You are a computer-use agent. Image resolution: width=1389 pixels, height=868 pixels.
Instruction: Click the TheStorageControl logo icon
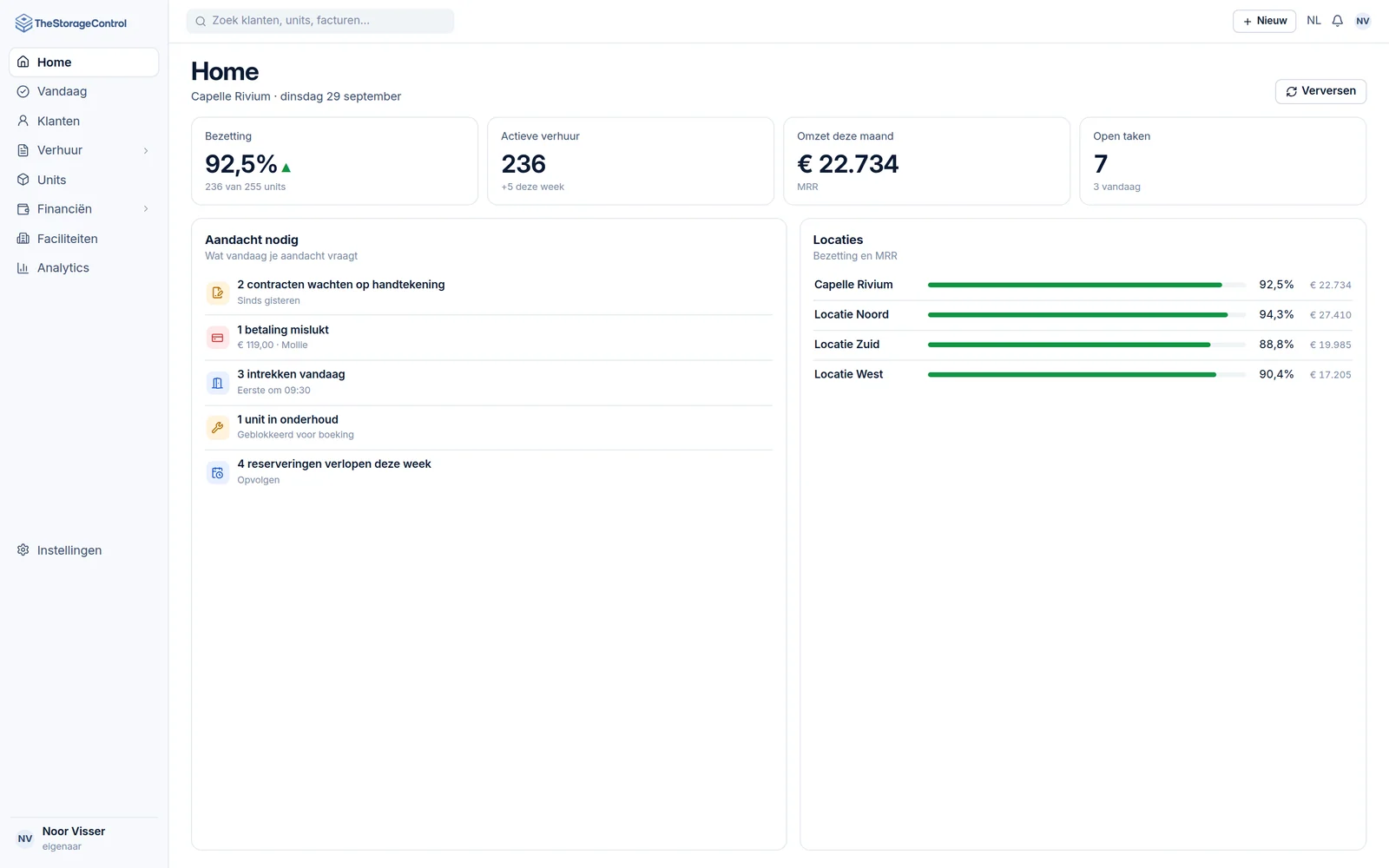(23, 23)
